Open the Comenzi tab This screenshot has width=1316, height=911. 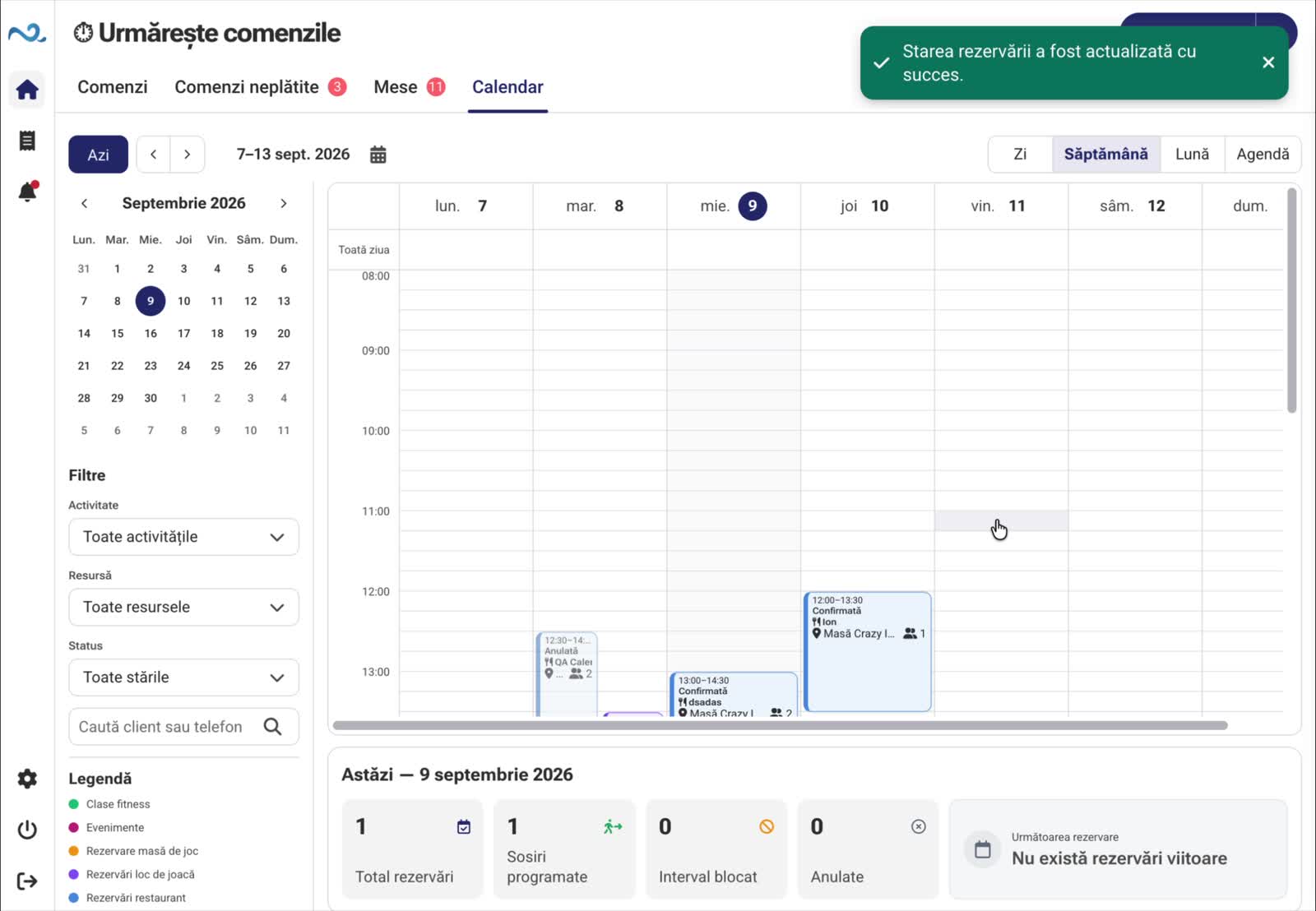click(113, 87)
